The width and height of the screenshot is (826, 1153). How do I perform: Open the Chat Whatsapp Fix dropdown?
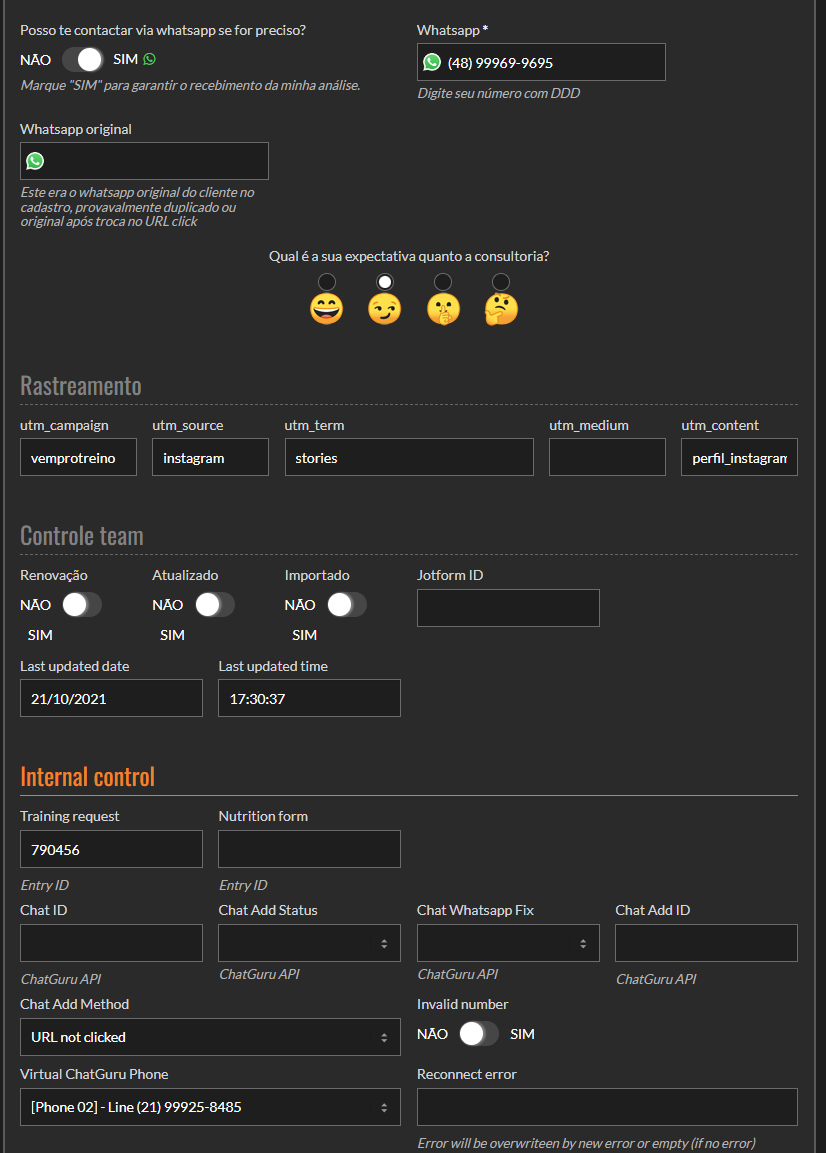[x=508, y=943]
